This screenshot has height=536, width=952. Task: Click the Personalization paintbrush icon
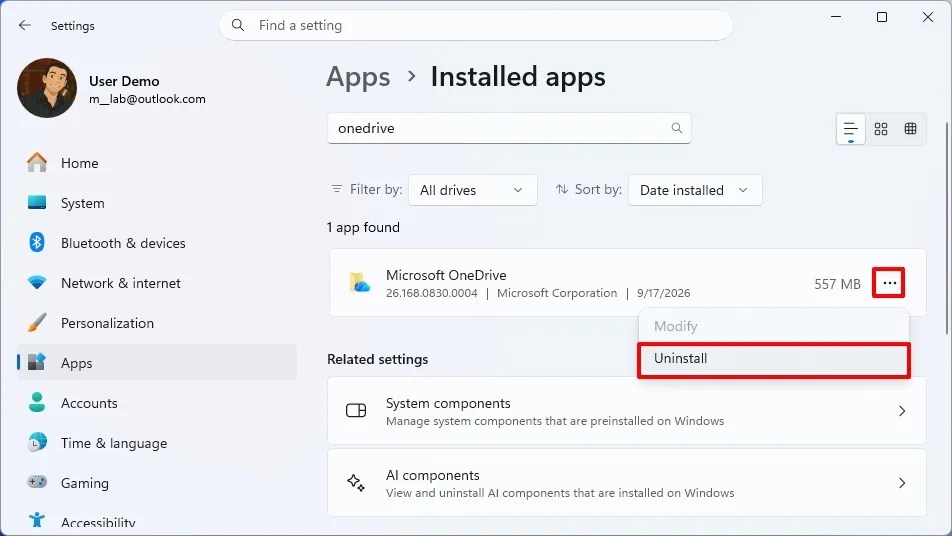coord(37,323)
